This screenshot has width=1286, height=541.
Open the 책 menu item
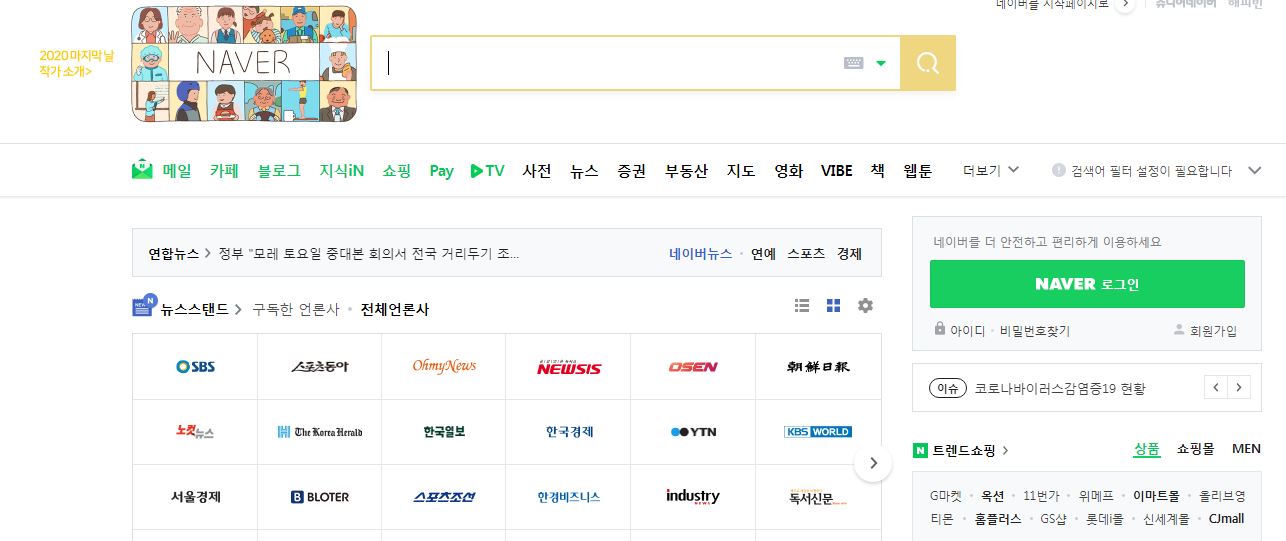(877, 171)
